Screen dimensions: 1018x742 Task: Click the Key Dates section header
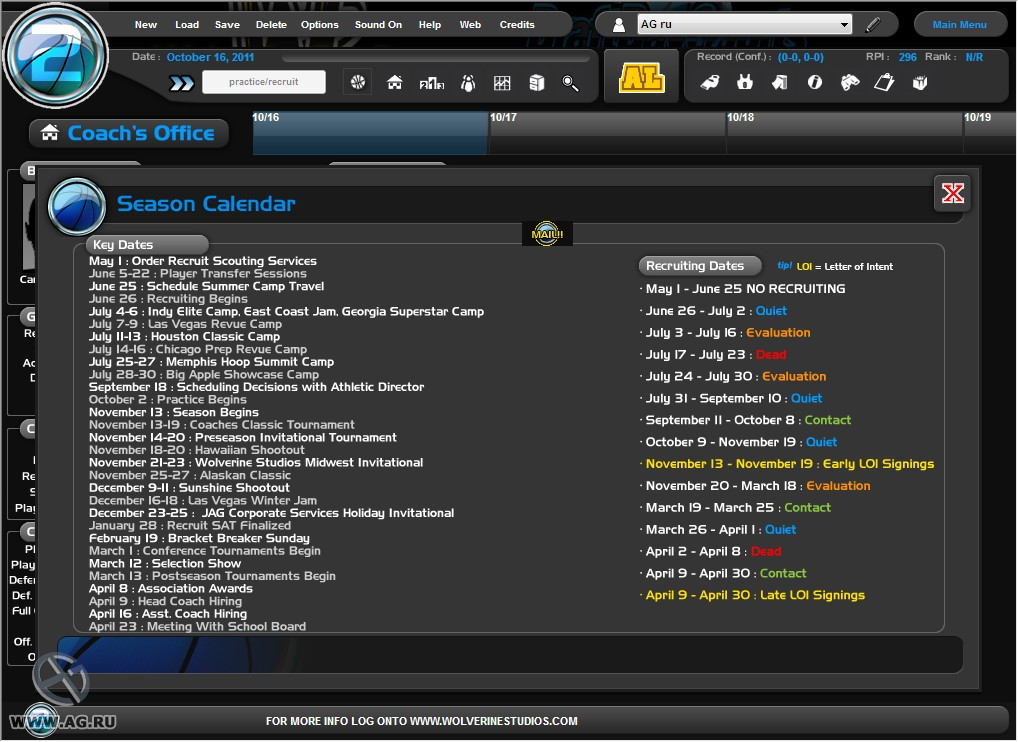(x=147, y=245)
